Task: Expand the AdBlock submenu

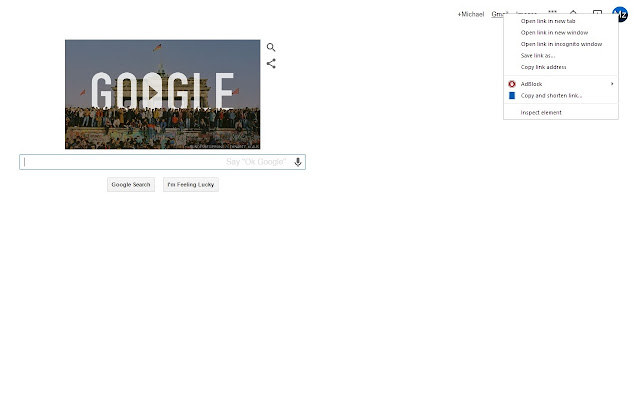Action: coord(561,84)
